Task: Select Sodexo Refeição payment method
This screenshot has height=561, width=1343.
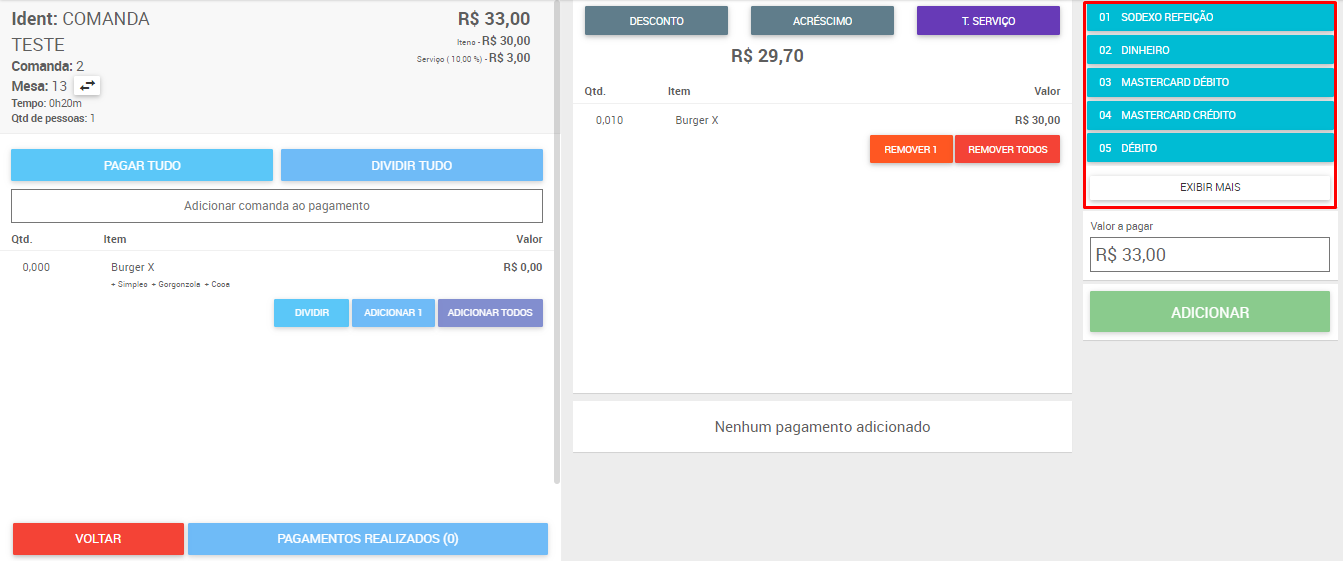Action: [1210, 17]
